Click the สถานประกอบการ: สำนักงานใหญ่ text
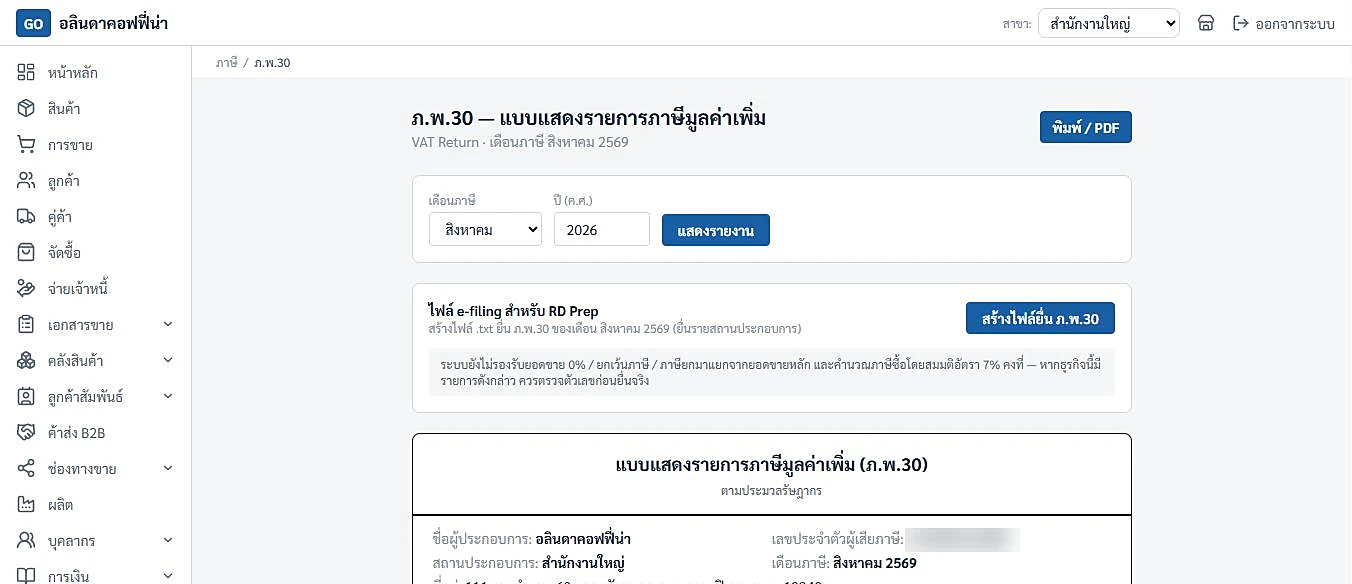This screenshot has height=584, width=1352. pos(530,563)
